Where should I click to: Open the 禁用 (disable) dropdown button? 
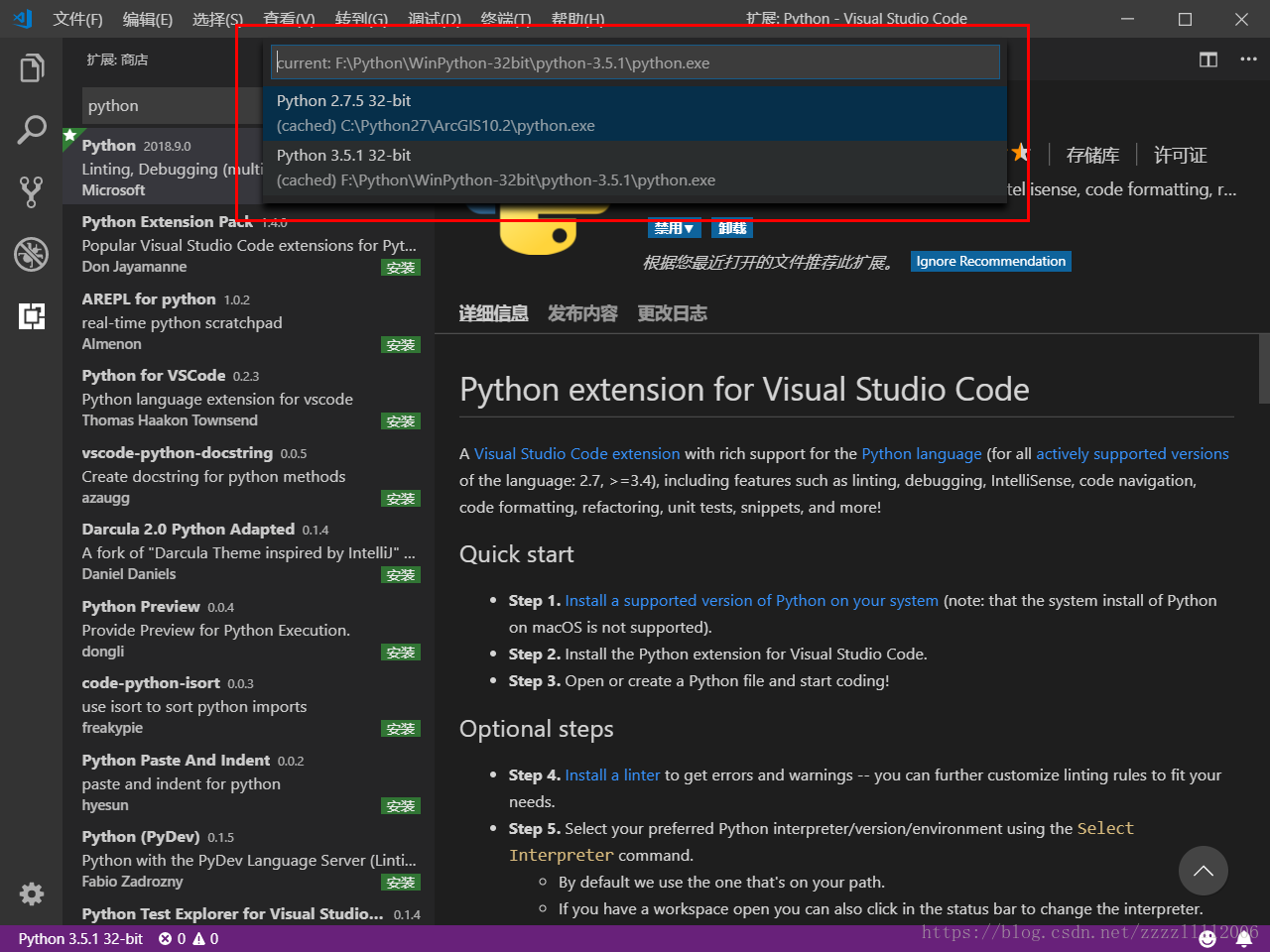675,229
